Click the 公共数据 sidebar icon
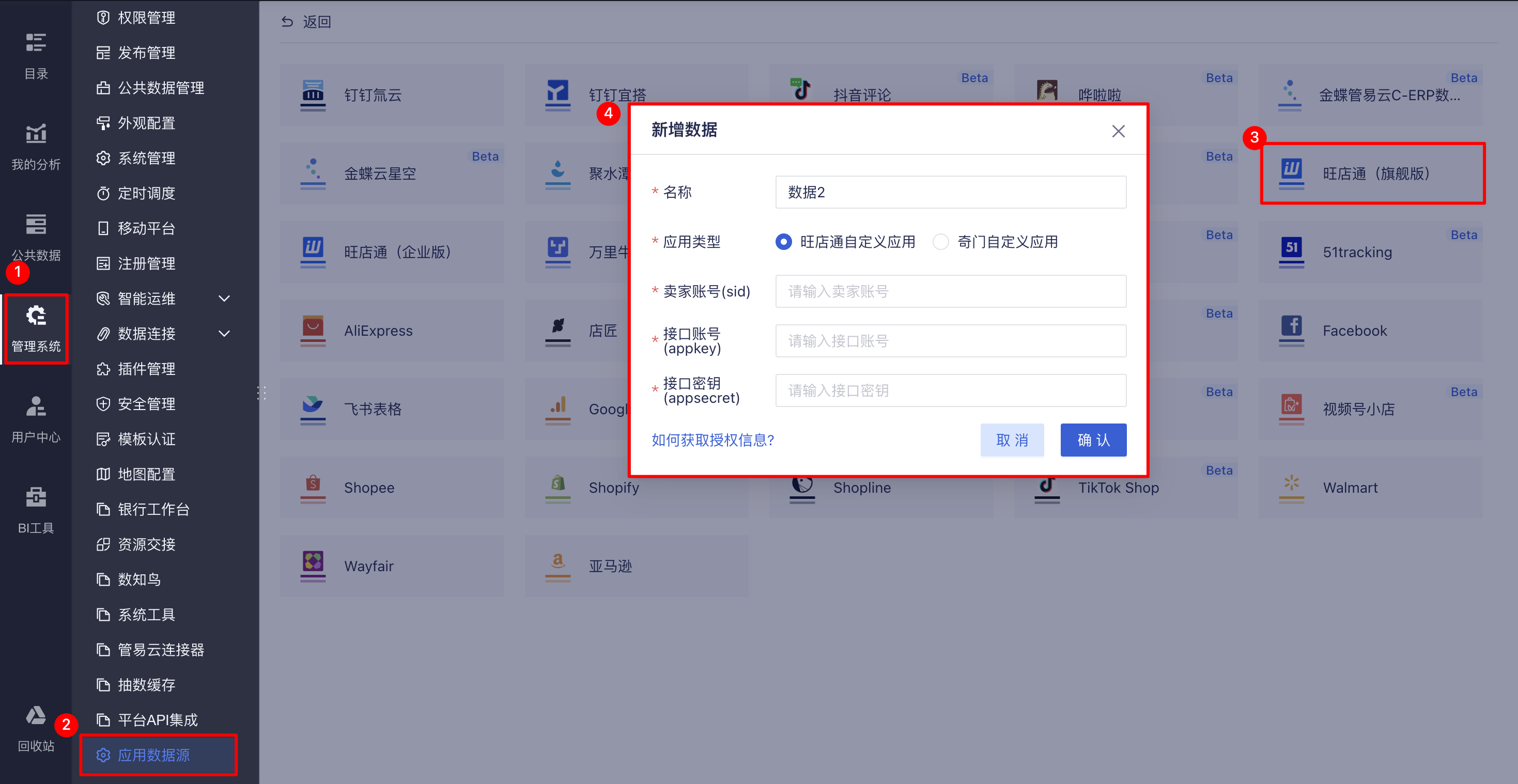Image resolution: width=1518 pixels, height=784 pixels. pyautogui.click(x=36, y=225)
